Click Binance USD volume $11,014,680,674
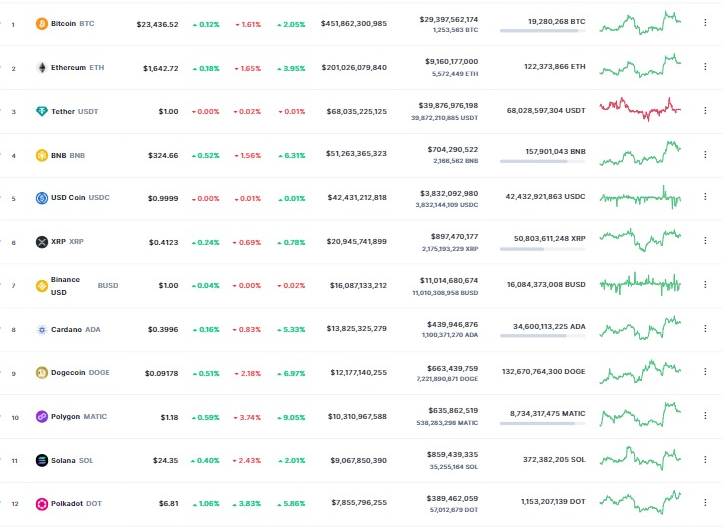 coord(449,281)
